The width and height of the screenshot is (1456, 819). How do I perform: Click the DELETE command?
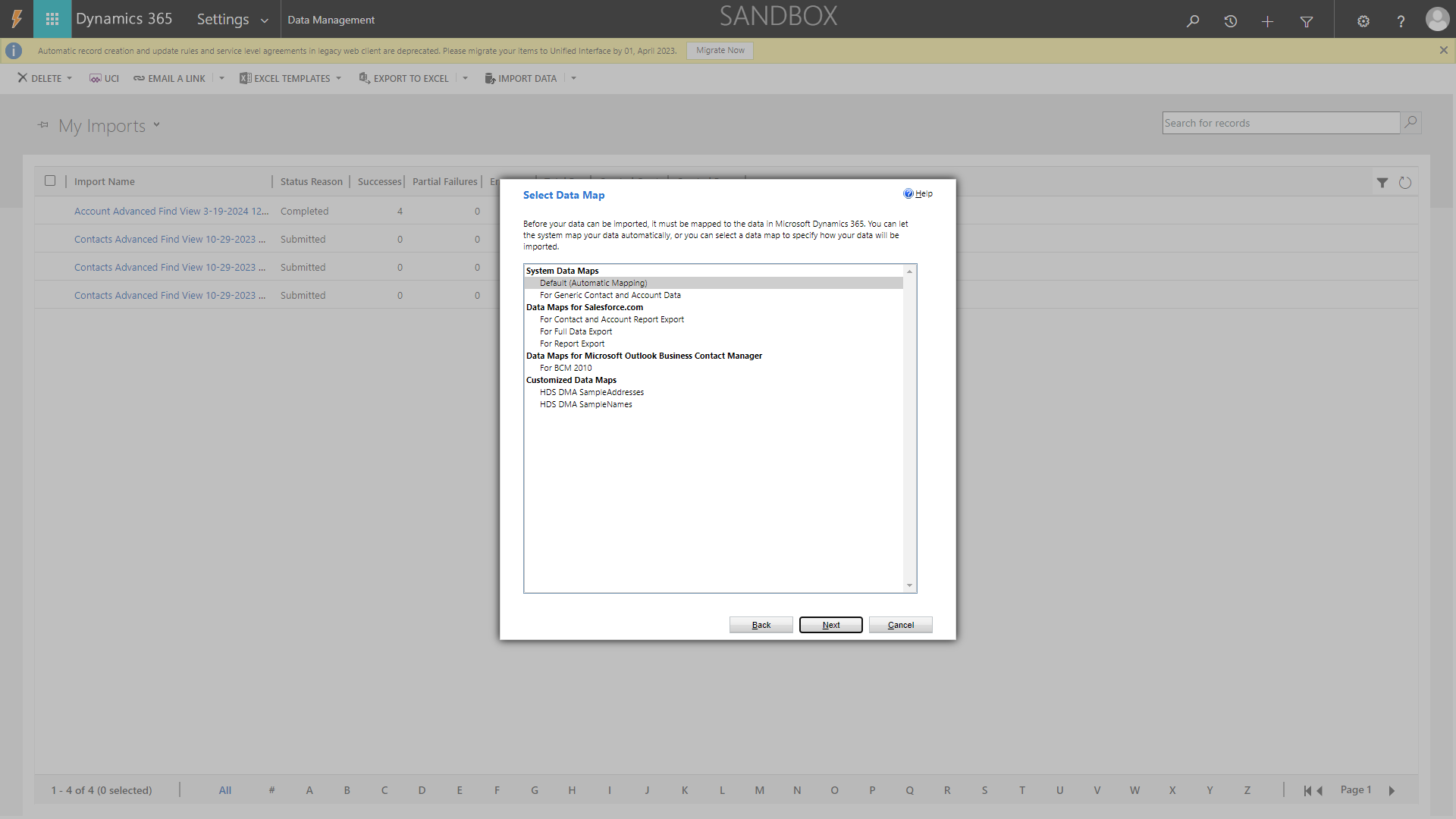coord(39,78)
